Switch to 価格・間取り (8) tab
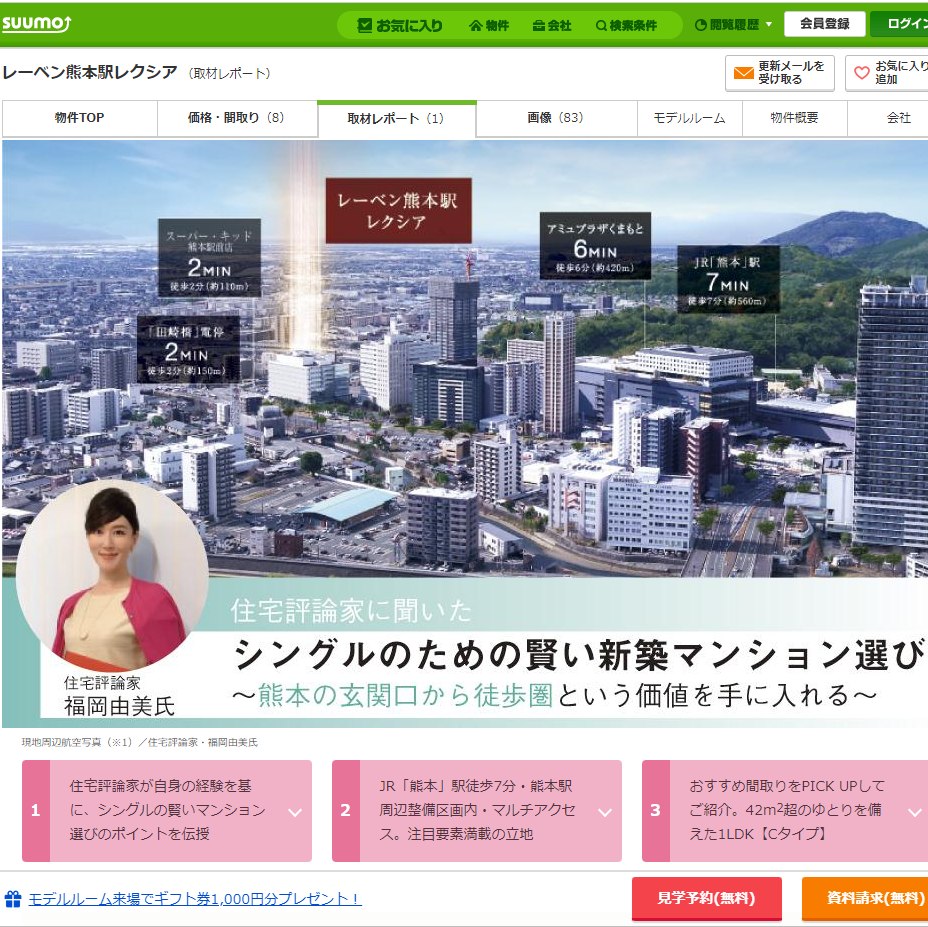Viewport: 928px width, 927px height. pyautogui.click(x=236, y=118)
